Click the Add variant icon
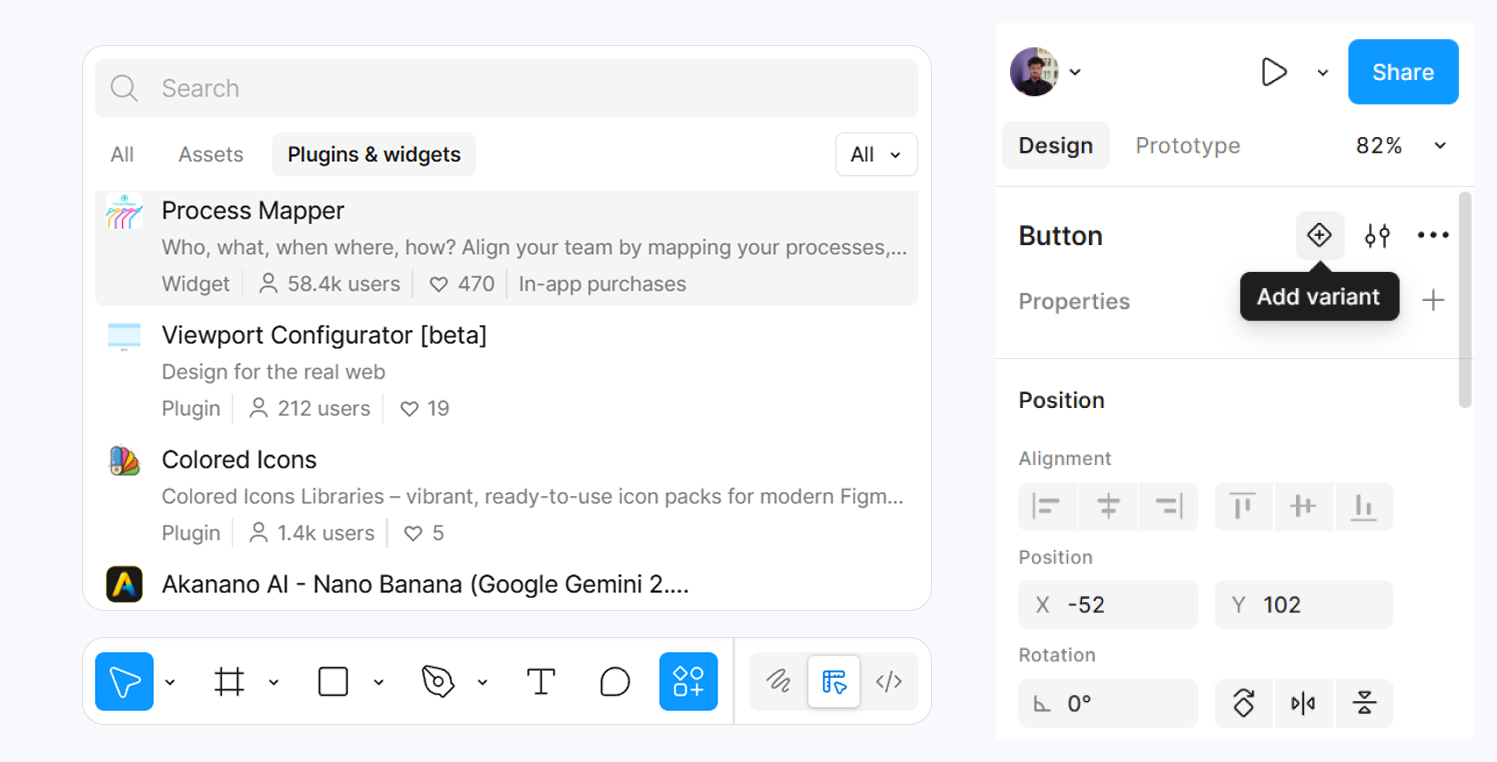The width and height of the screenshot is (1497, 762). [1319, 236]
